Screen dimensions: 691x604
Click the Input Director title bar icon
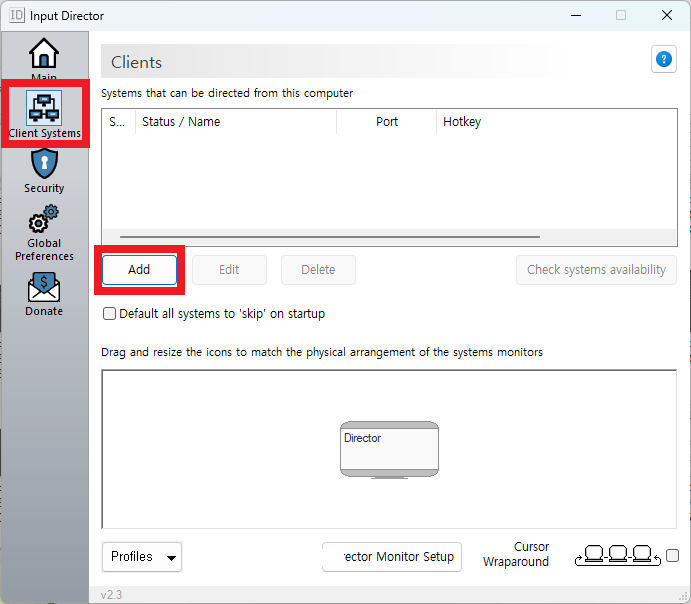click(x=17, y=15)
